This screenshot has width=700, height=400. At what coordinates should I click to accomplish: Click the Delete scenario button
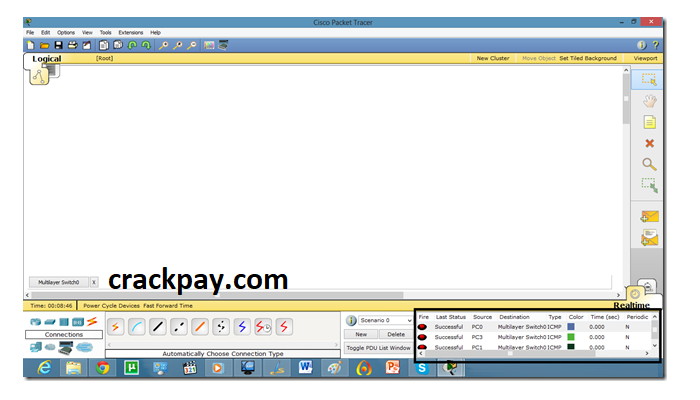click(x=396, y=334)
